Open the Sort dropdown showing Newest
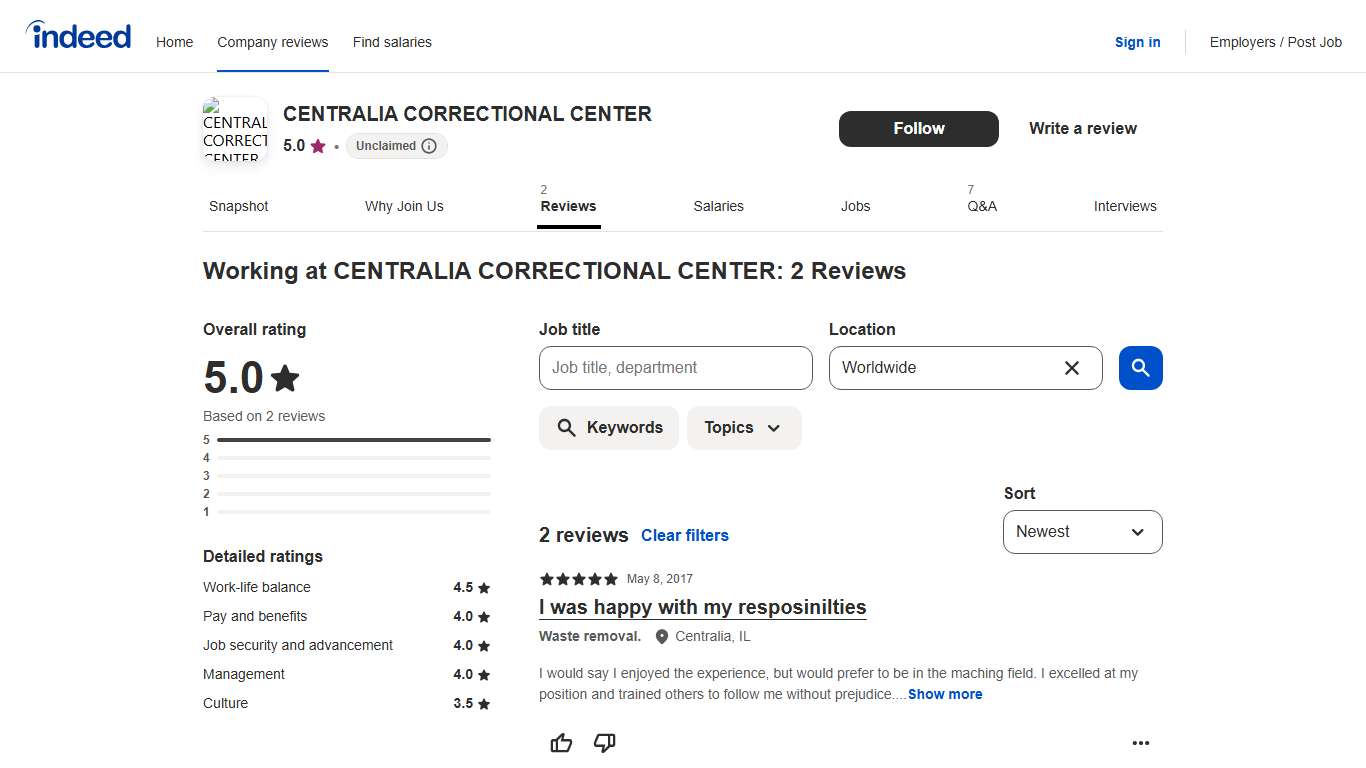1366x768 pixels. pyautogui.click(x=1082, y=531)
